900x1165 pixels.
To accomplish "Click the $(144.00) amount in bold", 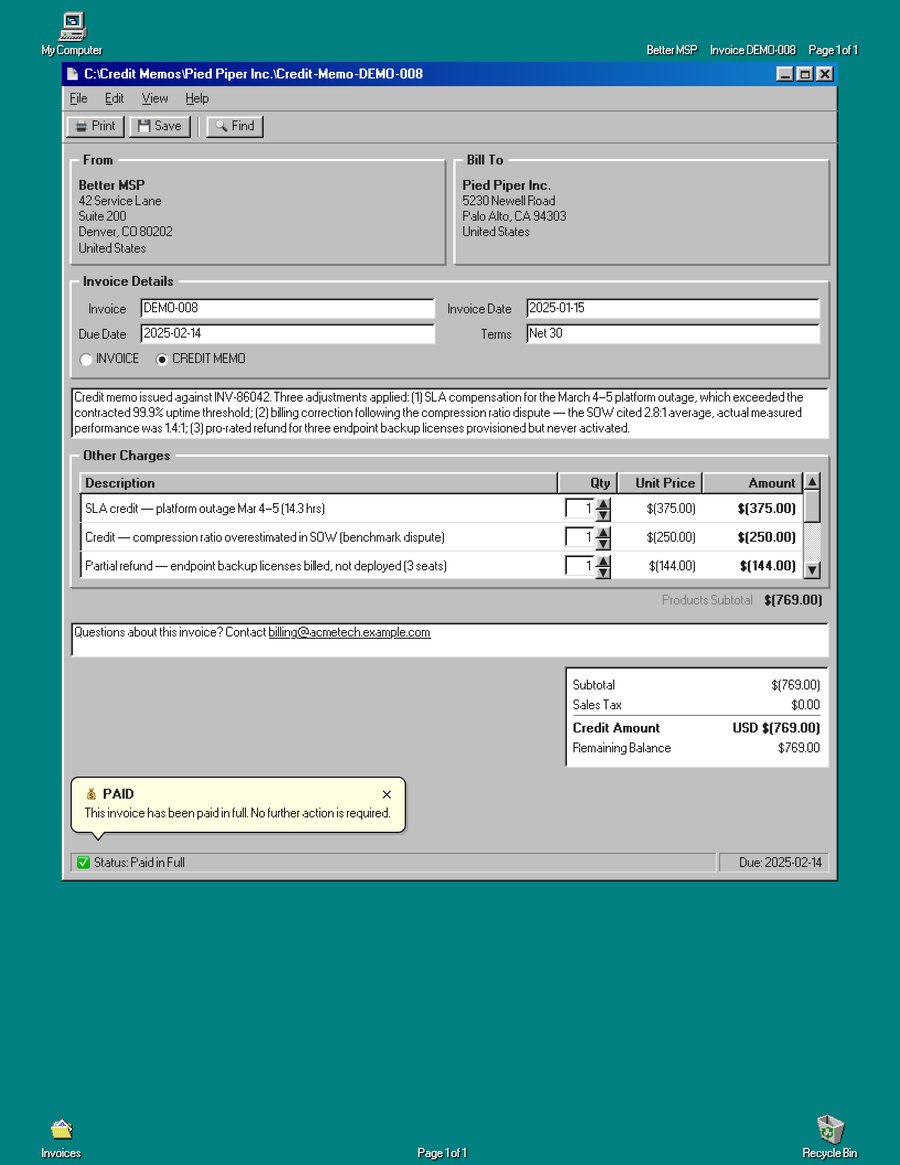I will [x=768, y=566].
